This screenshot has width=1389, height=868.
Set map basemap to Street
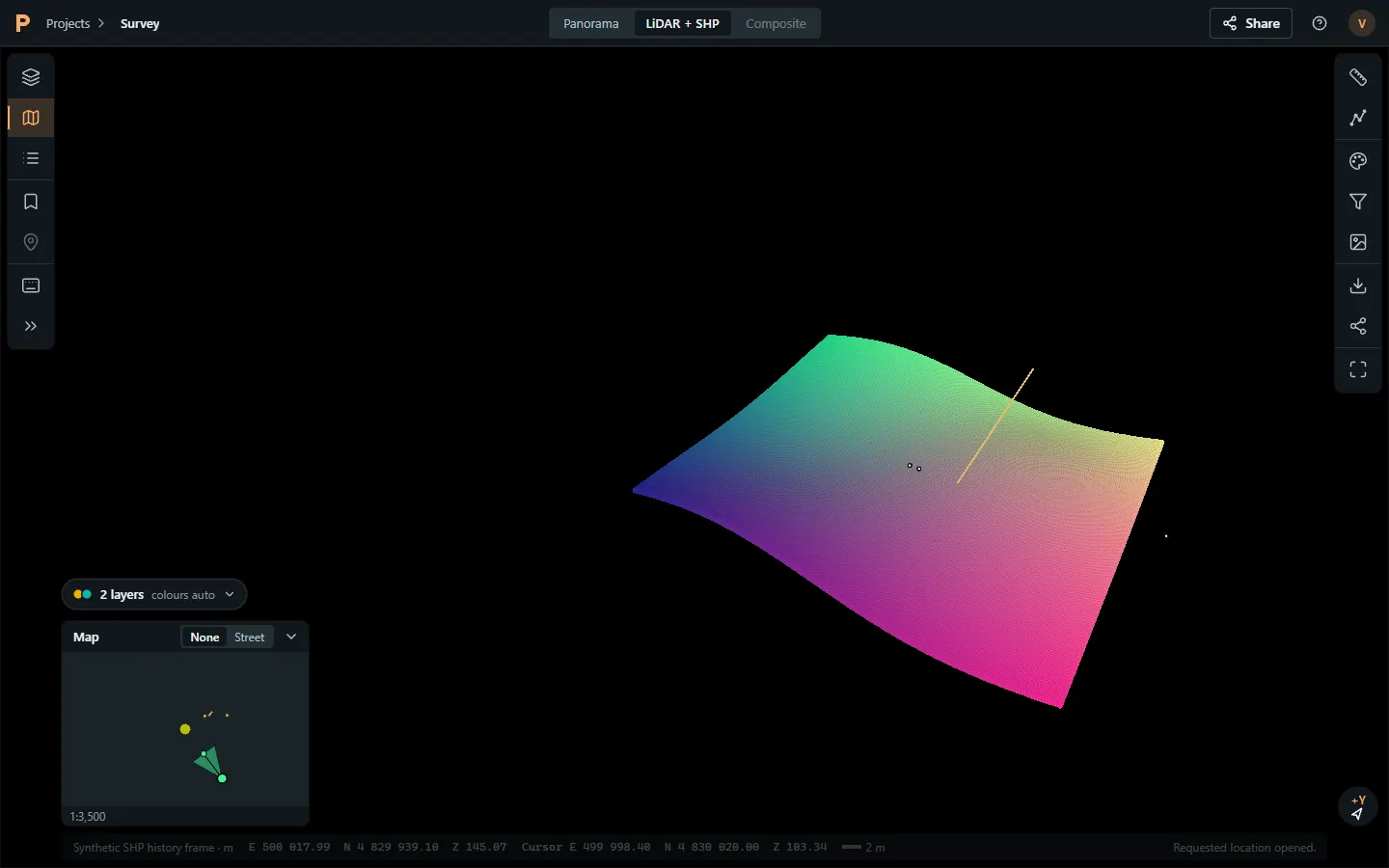click(249, 637)
